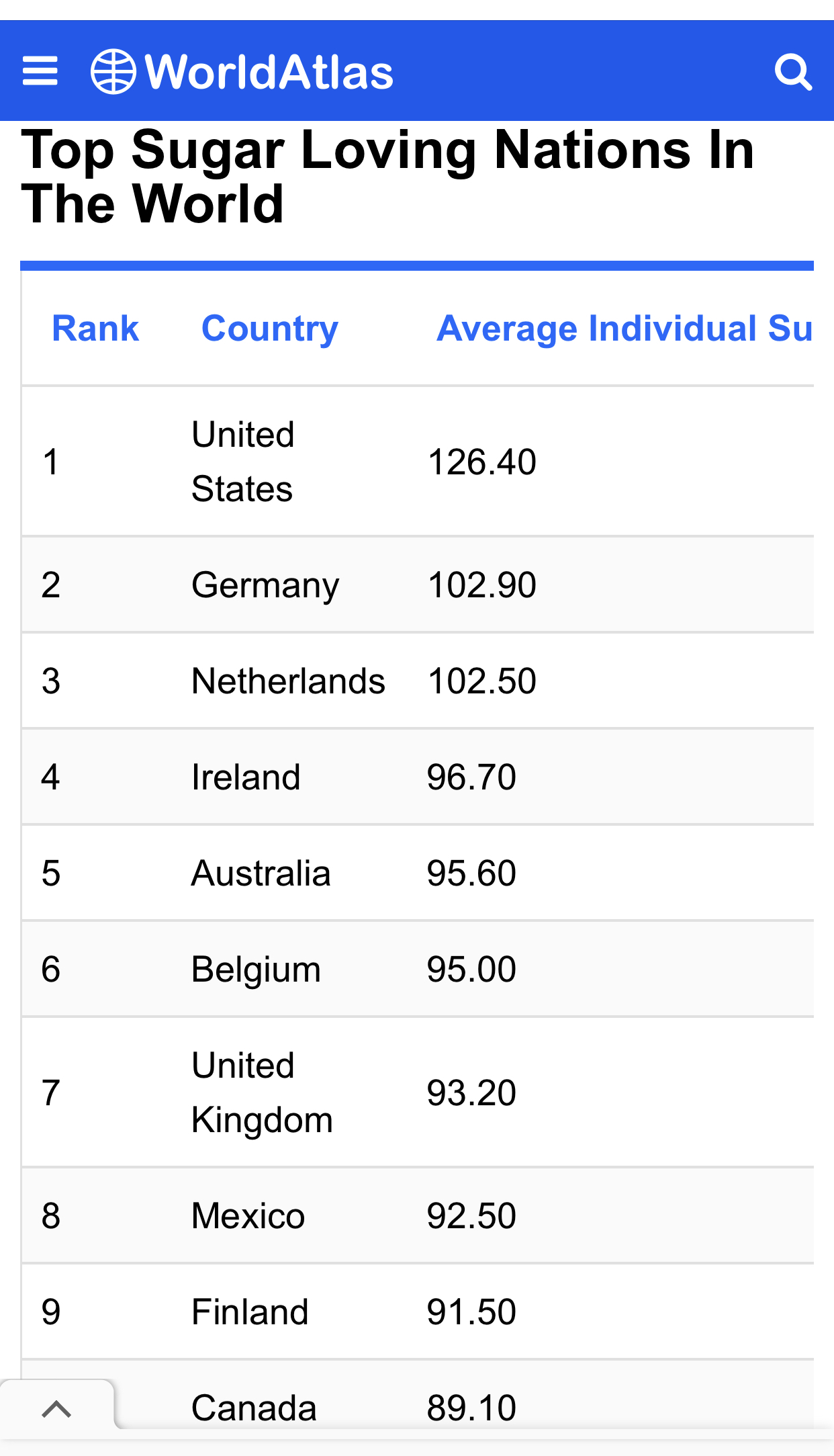
Task: Click the WorldAtlas globe logo
Action: click(113, 71)
